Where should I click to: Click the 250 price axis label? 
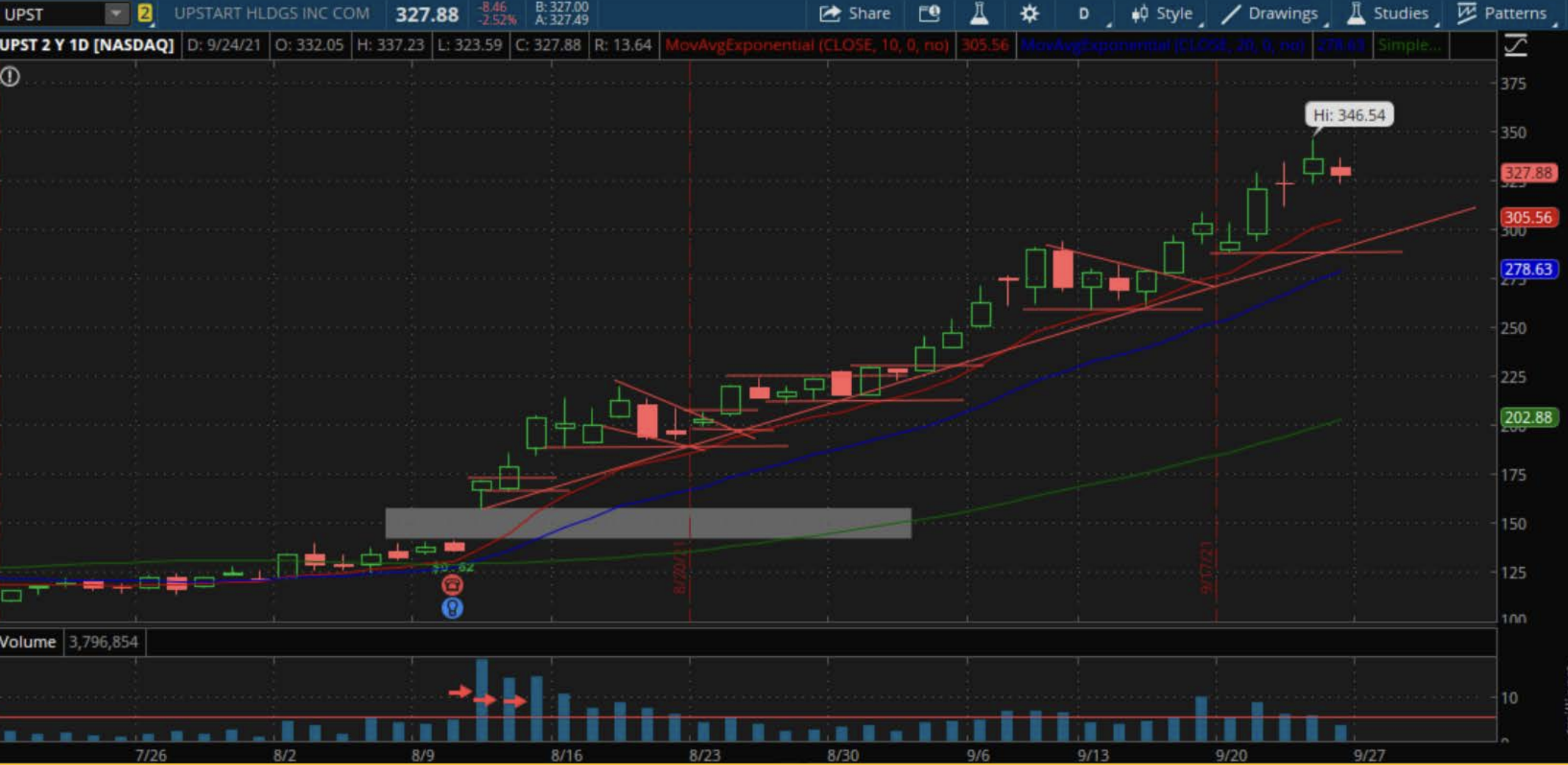point(1514,328)
